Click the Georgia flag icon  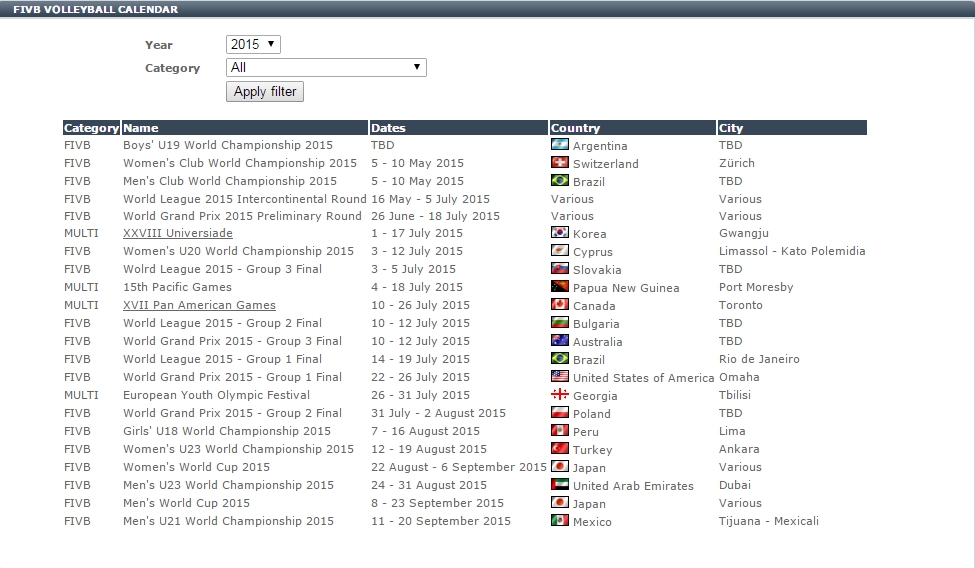coord(560,394)
